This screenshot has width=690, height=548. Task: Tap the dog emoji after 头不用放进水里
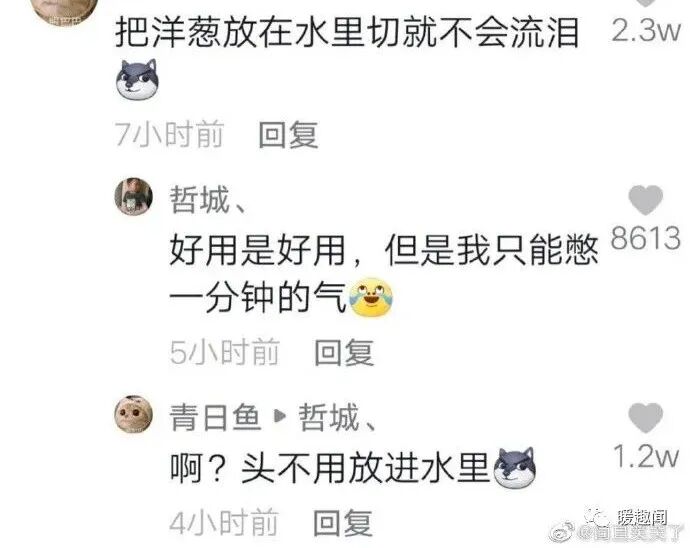[x=514, y=468]
